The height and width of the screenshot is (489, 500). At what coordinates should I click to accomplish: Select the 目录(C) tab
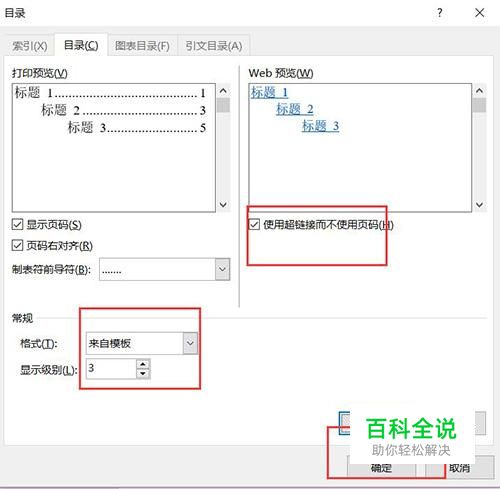pos(81,45)
